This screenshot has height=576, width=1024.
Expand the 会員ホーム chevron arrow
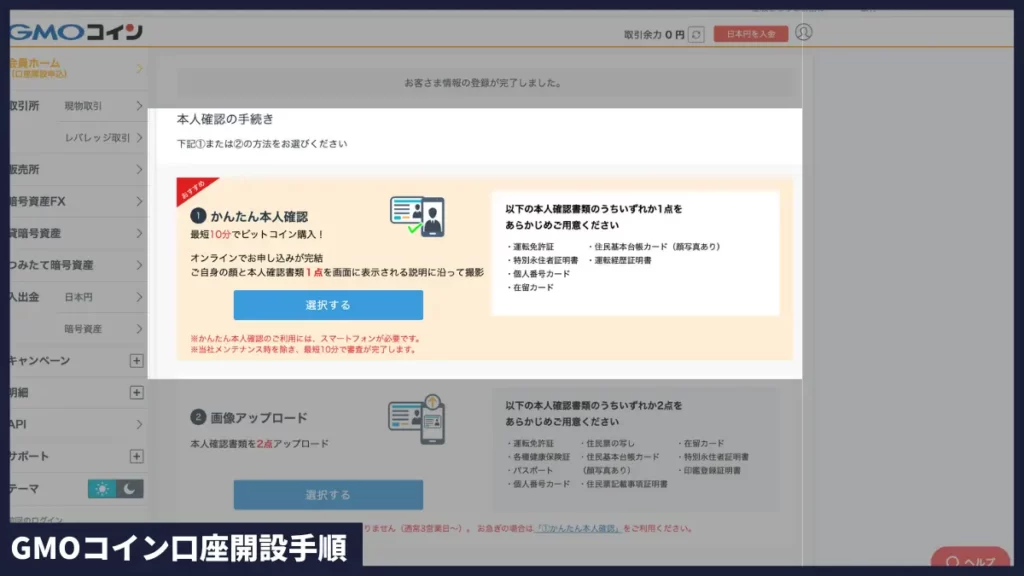coord(139,68)
